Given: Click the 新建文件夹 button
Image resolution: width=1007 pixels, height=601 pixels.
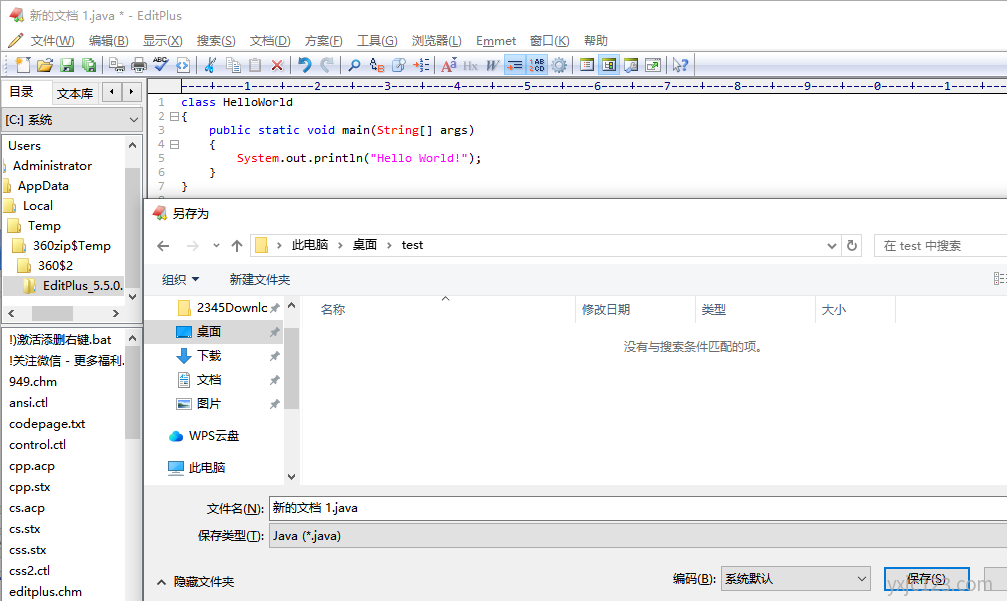Looking at the screenshot, I should (260, 279).
